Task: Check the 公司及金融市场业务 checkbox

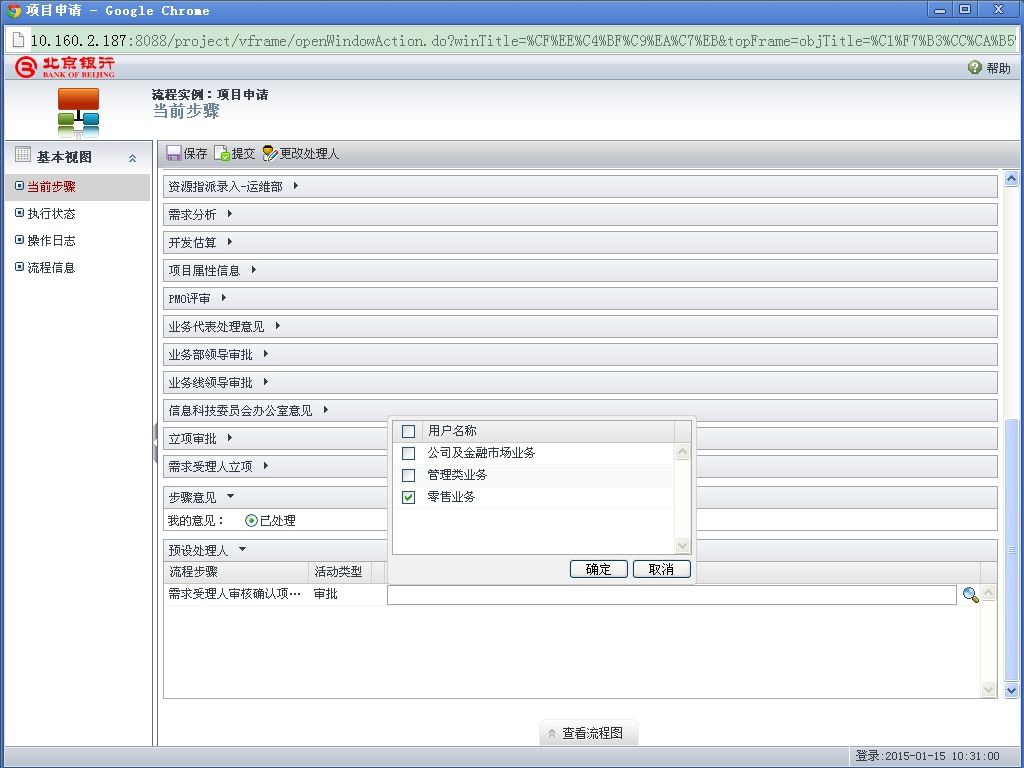Action: coord(408,453)
